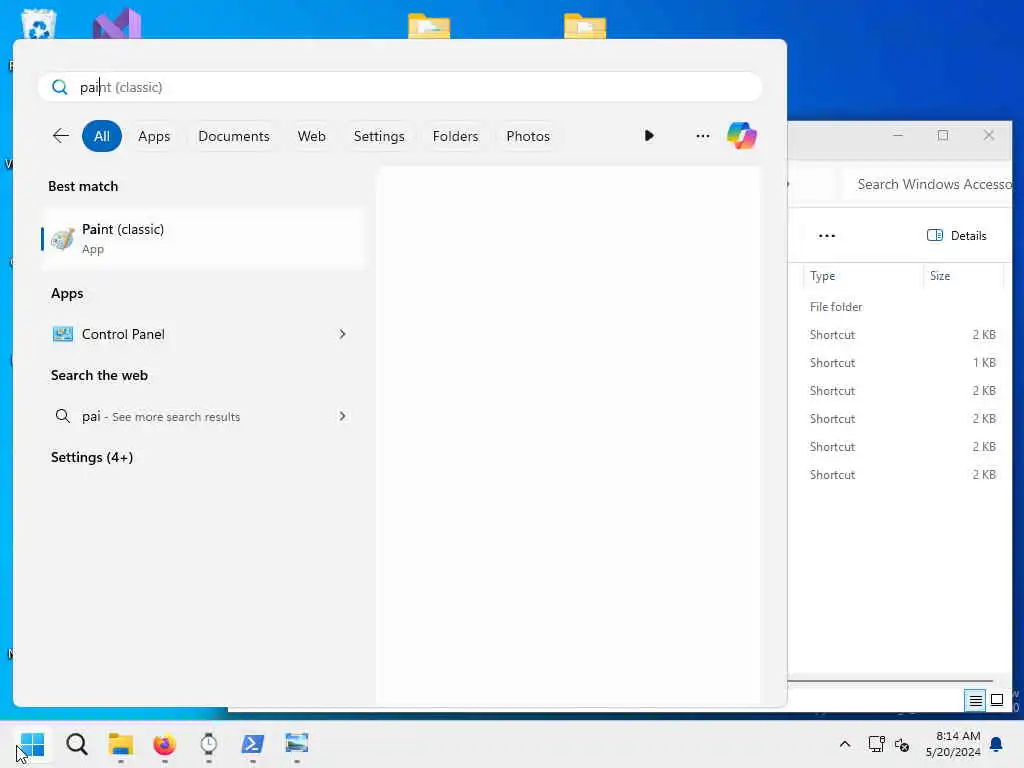This screenshot has height=768, width=1024.
Task: Click network status tray icon
Action: (x=876, y=744)
